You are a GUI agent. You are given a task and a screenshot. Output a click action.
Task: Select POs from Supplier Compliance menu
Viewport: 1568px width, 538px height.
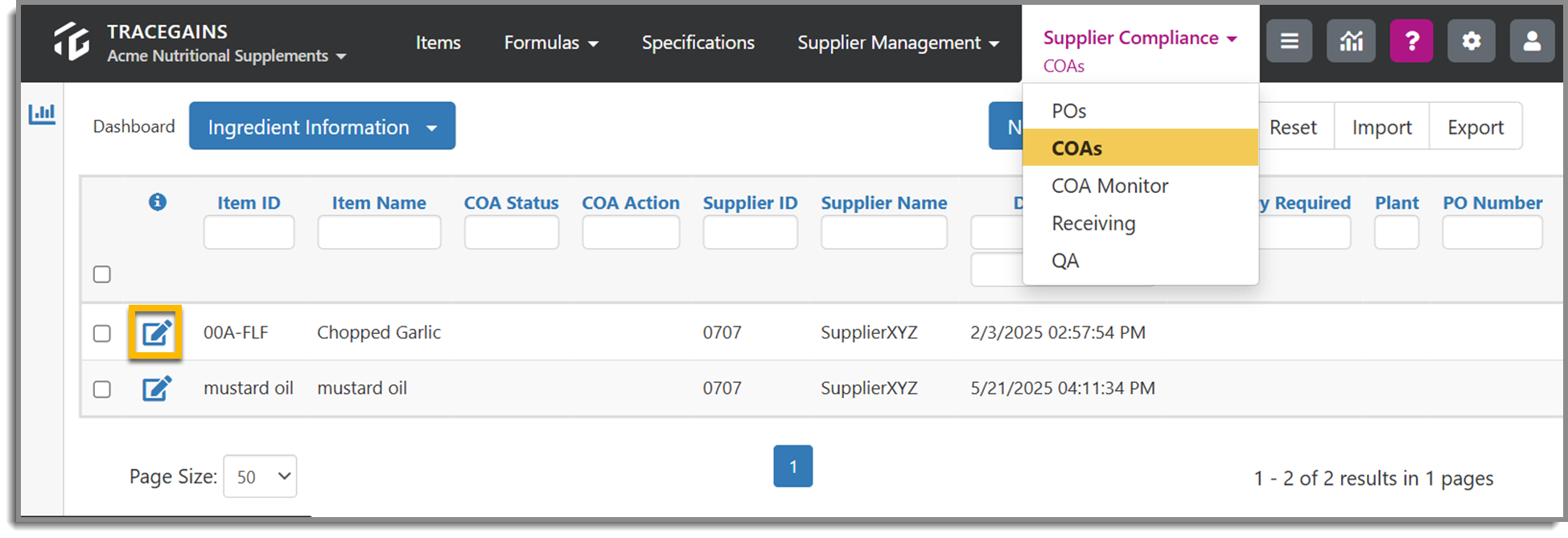pyautogui.click(x=1140, y=111)
